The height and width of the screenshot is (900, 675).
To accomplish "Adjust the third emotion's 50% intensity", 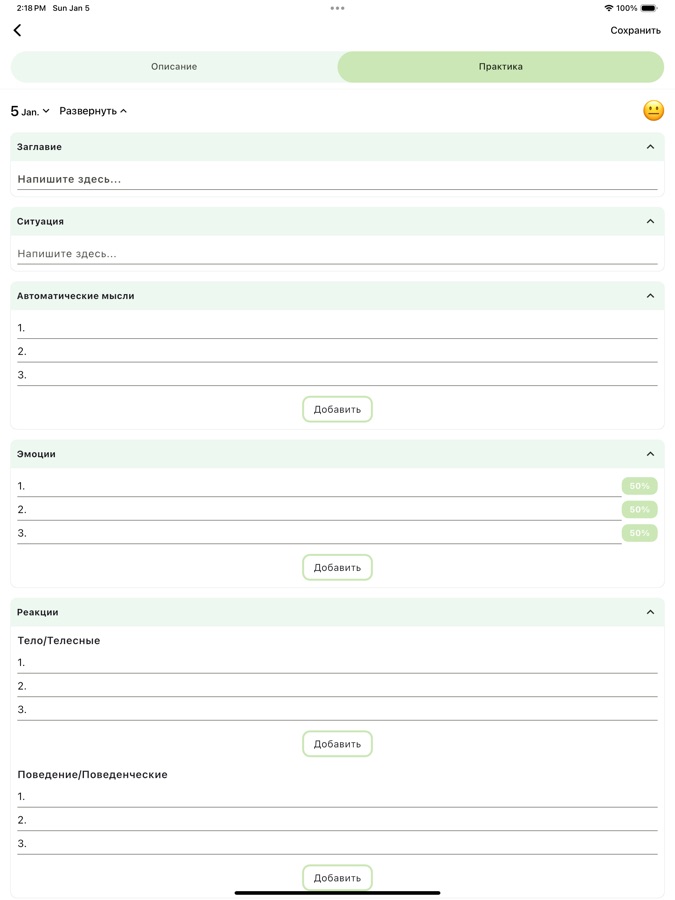I will point(639,533).
